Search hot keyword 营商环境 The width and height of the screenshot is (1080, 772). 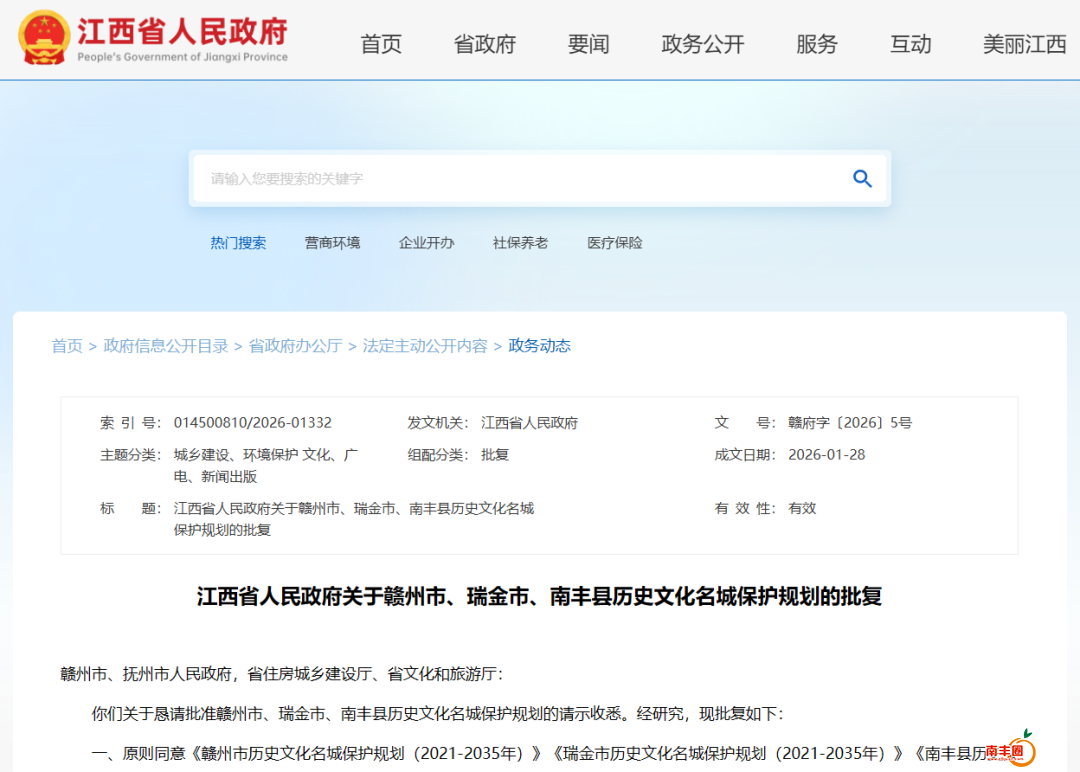coord(332,243)
